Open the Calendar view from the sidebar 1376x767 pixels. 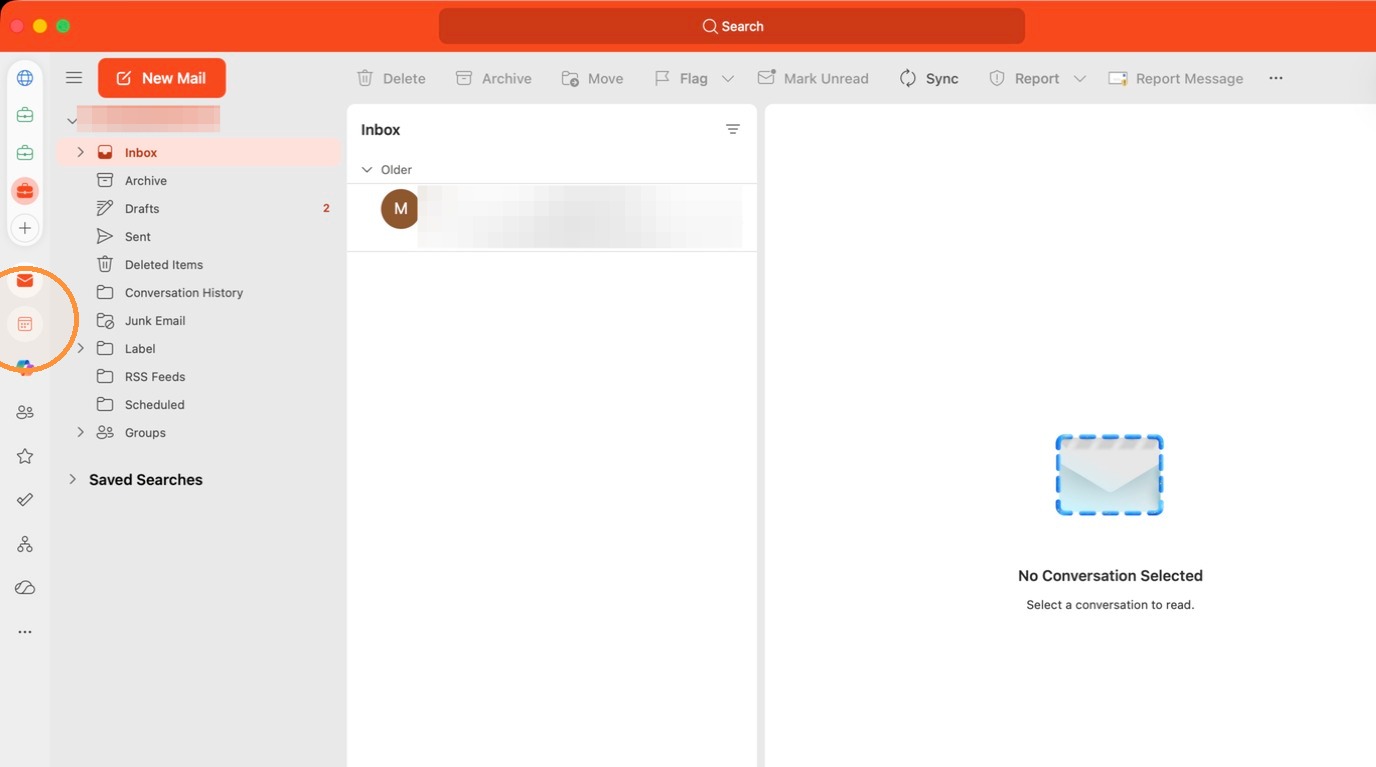tap(25, 325)
